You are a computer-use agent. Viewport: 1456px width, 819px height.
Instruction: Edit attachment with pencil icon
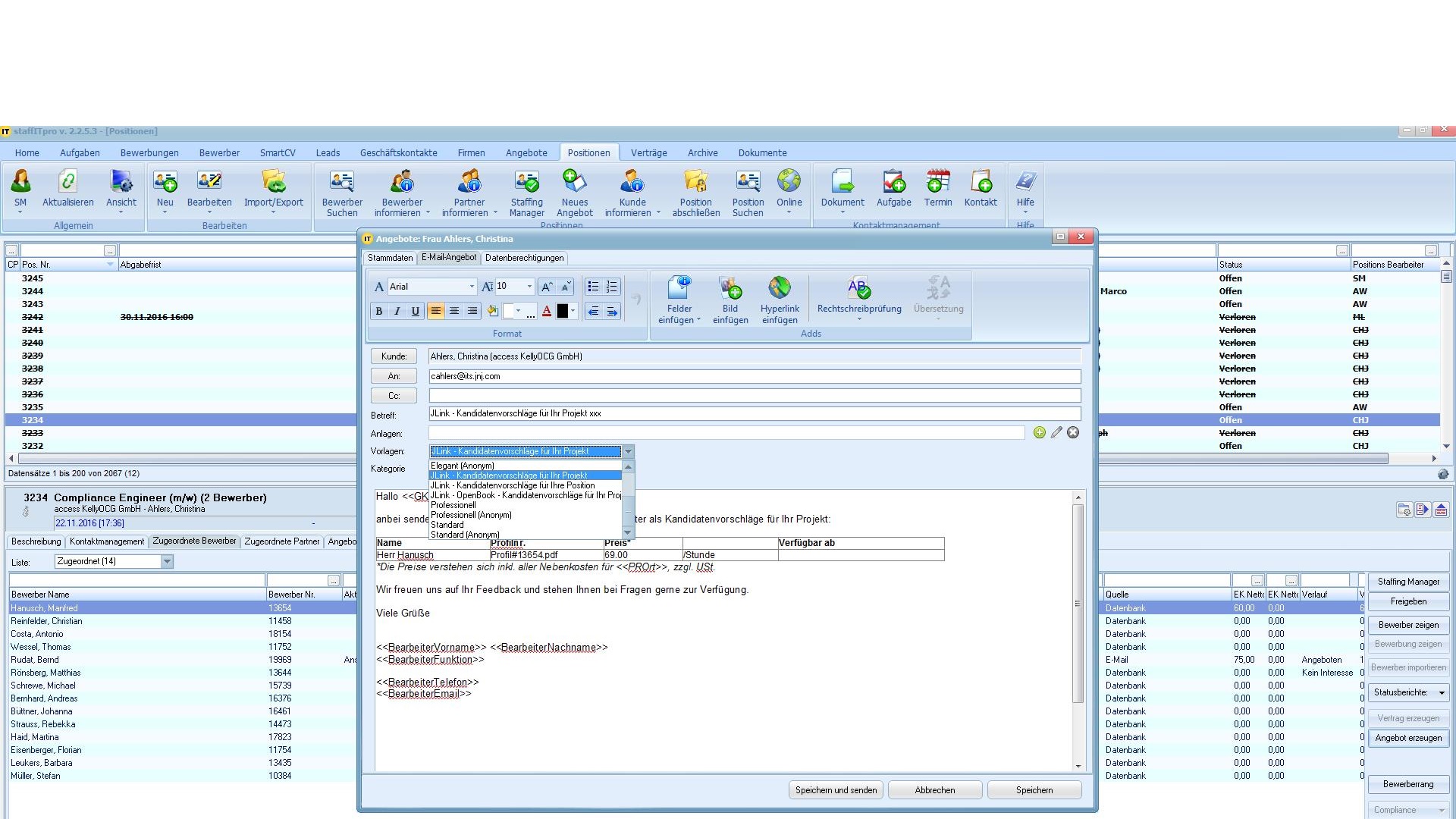click(1056, 432)
